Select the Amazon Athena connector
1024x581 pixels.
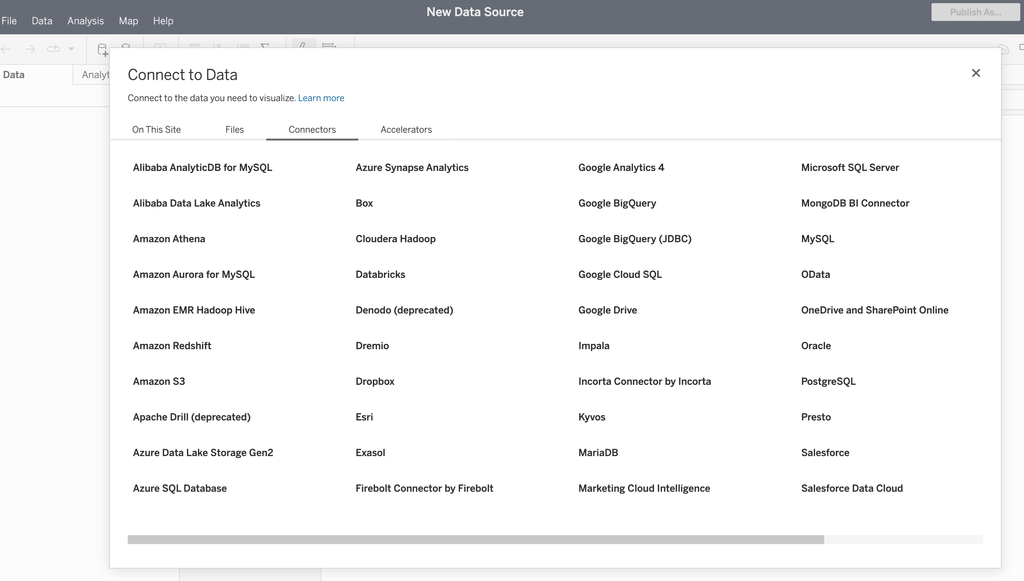(169, 239)
